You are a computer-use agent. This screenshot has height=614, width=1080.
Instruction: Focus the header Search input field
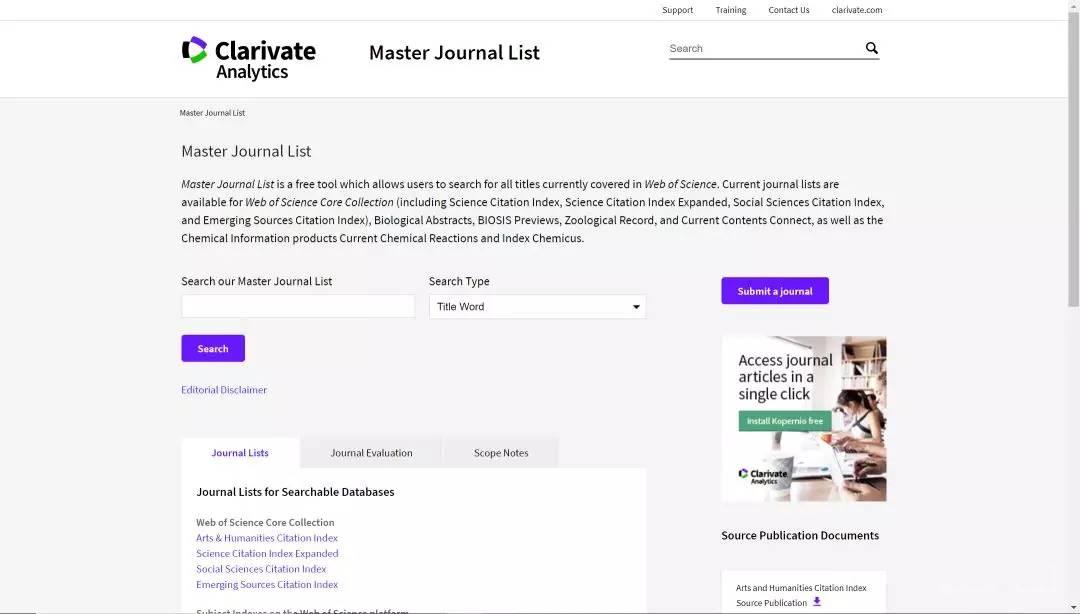pyautogui.click(x=765, y=48)
